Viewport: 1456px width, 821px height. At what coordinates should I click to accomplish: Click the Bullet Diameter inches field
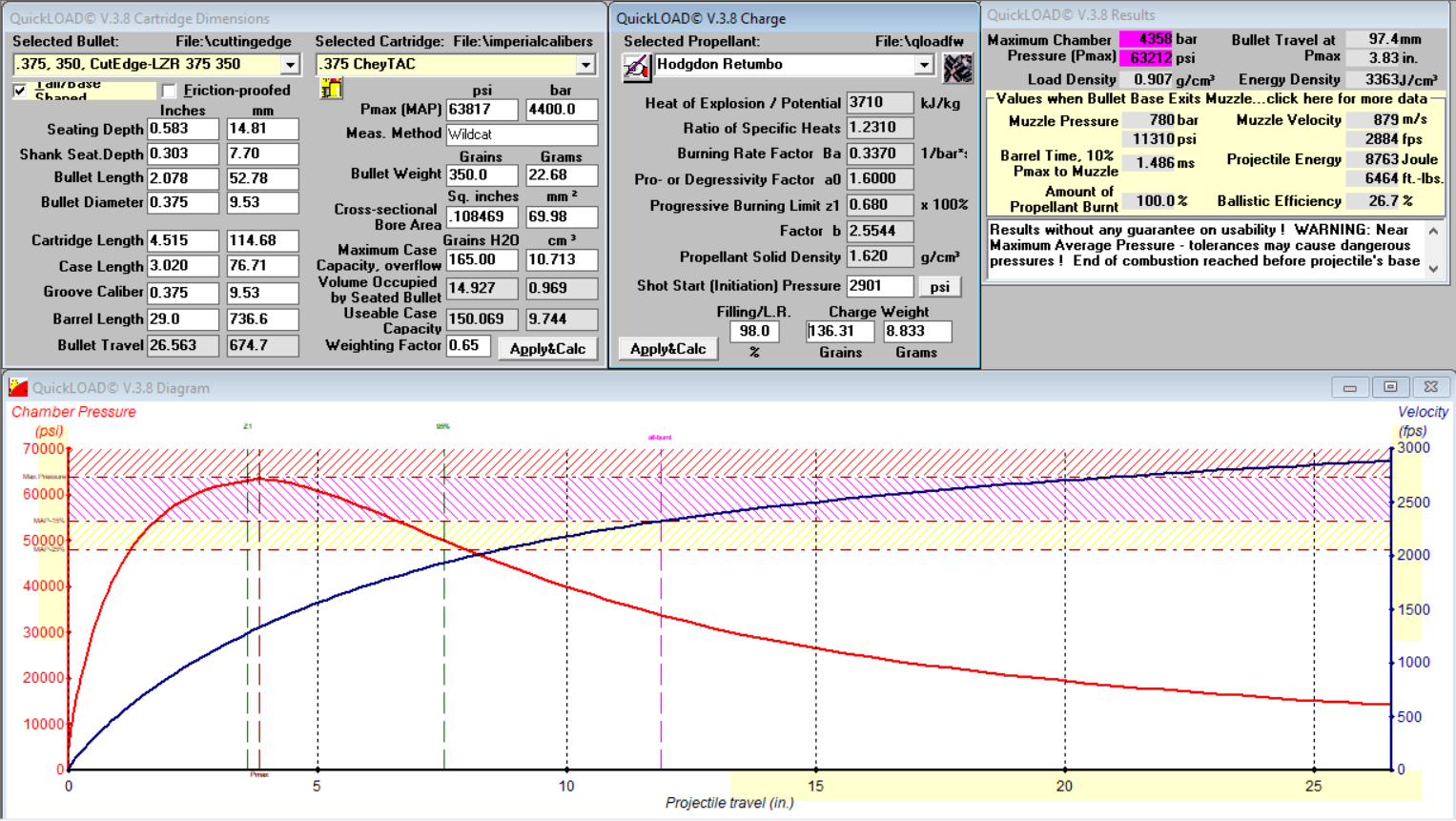[183, 202]
